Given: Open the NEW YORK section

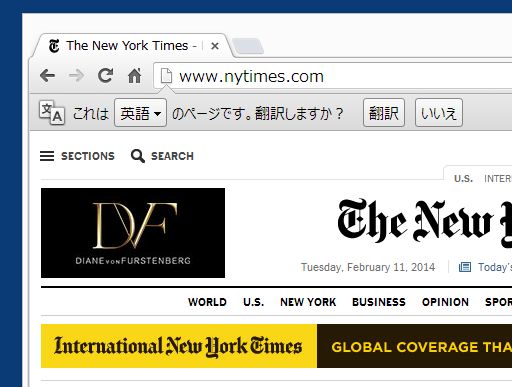Looking at the screenshot, I should (308, 302).
